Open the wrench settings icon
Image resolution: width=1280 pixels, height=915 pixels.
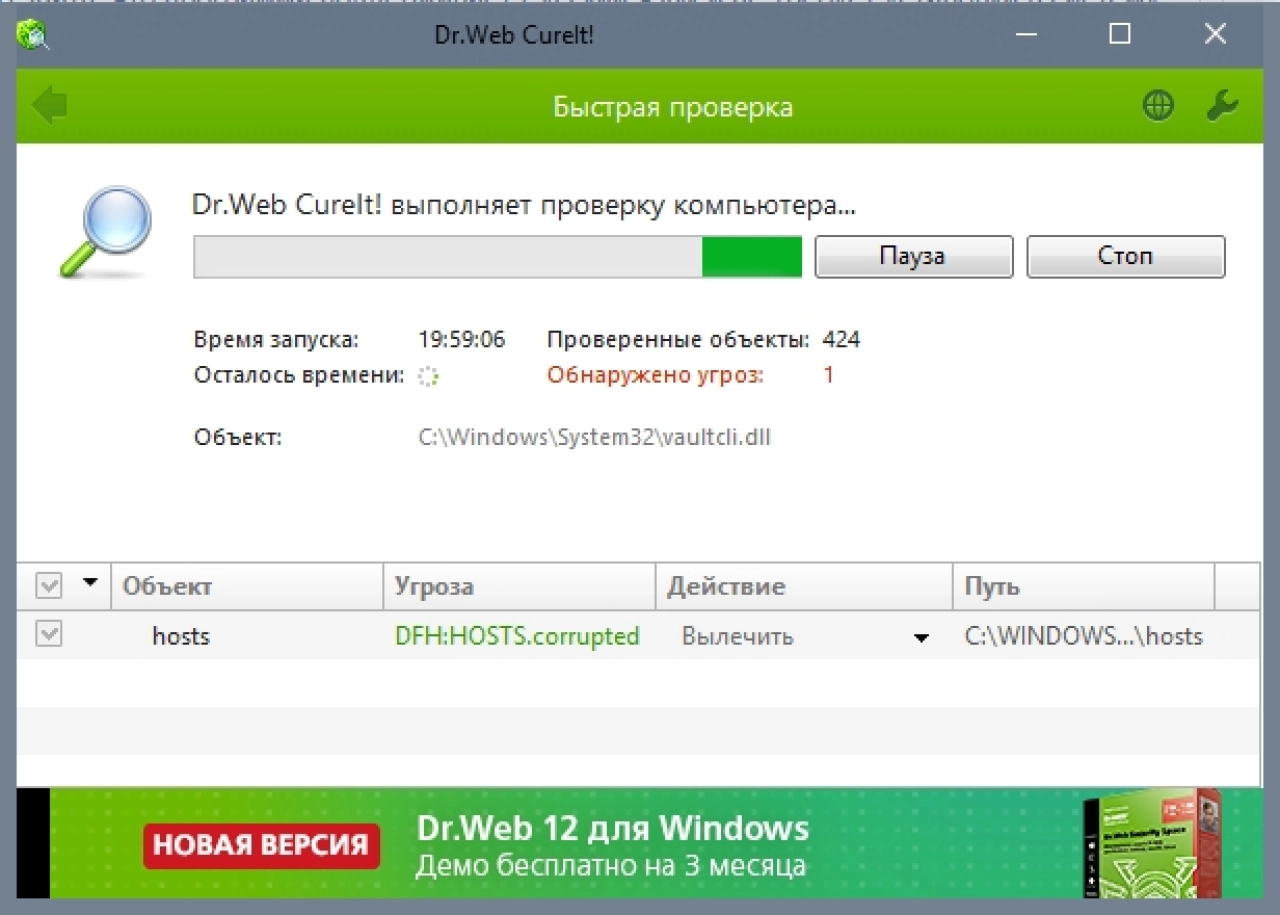click(1222, 106)
